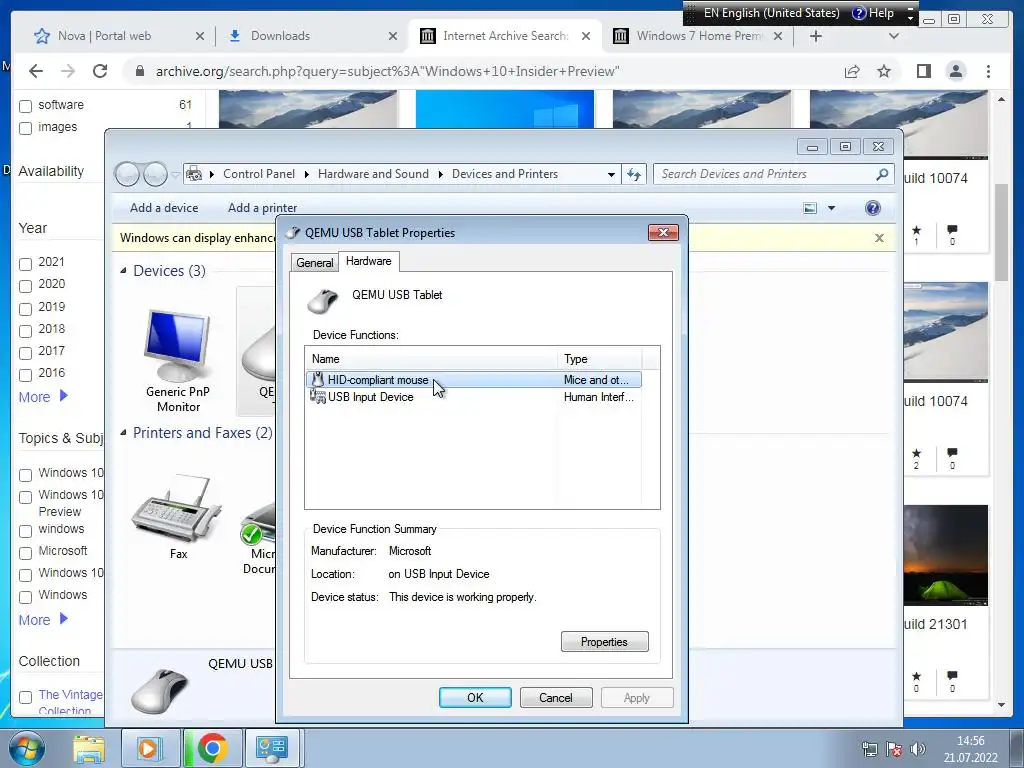Open the Windows Start menu
The height and width of the screenshot is (768, 1024).
click(x=26, y=748)
